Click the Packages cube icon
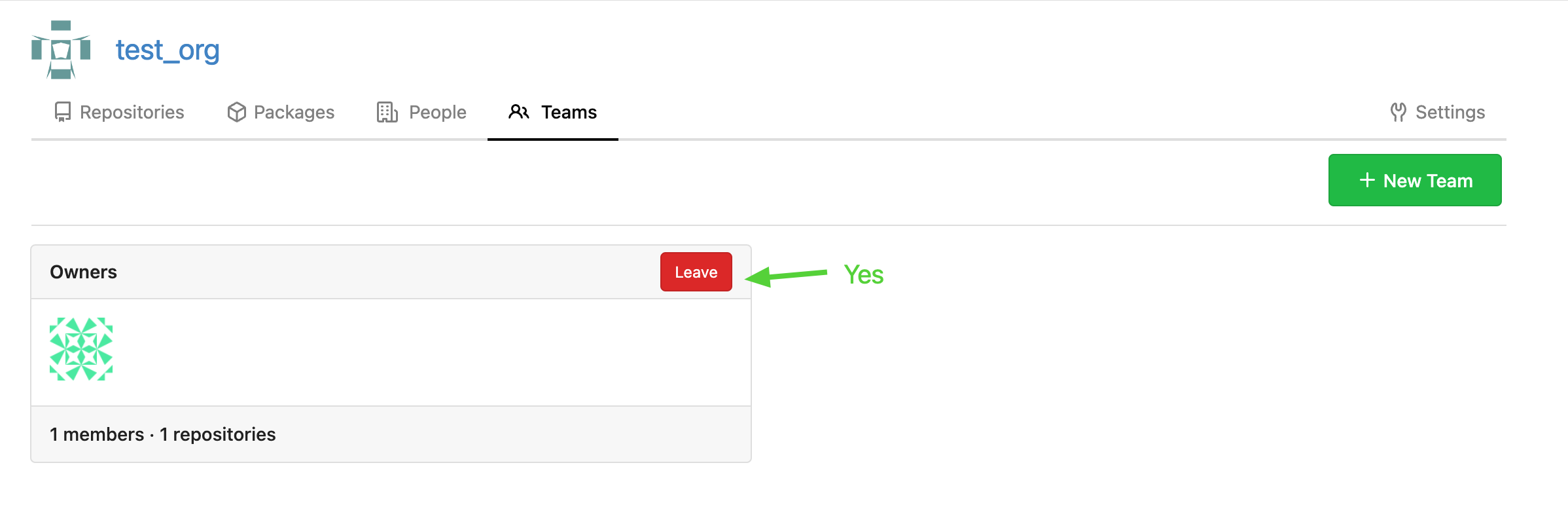The image size is (1568, 520). [x=237, y=112]
